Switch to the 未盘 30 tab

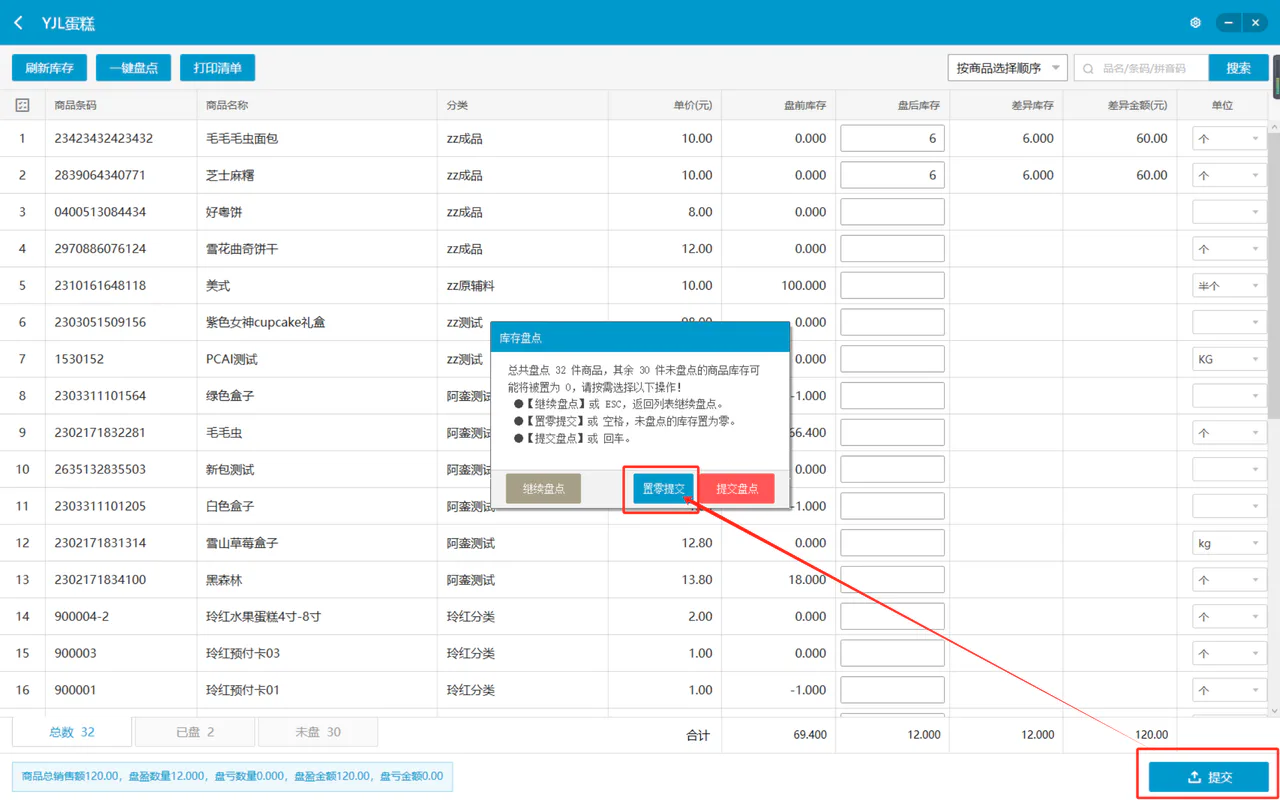(x=317, y=732)
